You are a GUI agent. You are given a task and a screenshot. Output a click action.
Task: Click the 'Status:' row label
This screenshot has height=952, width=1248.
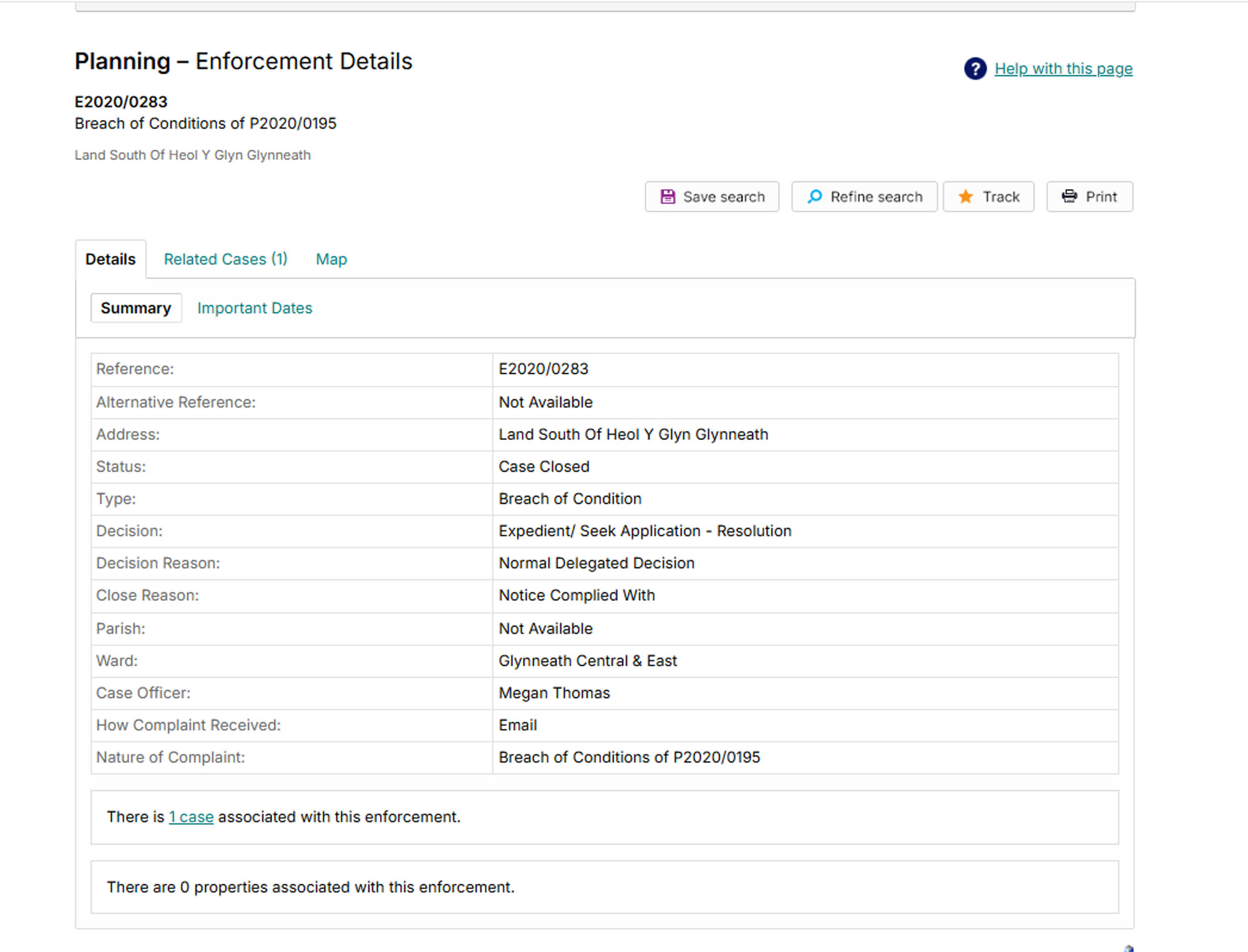point(121,467)
